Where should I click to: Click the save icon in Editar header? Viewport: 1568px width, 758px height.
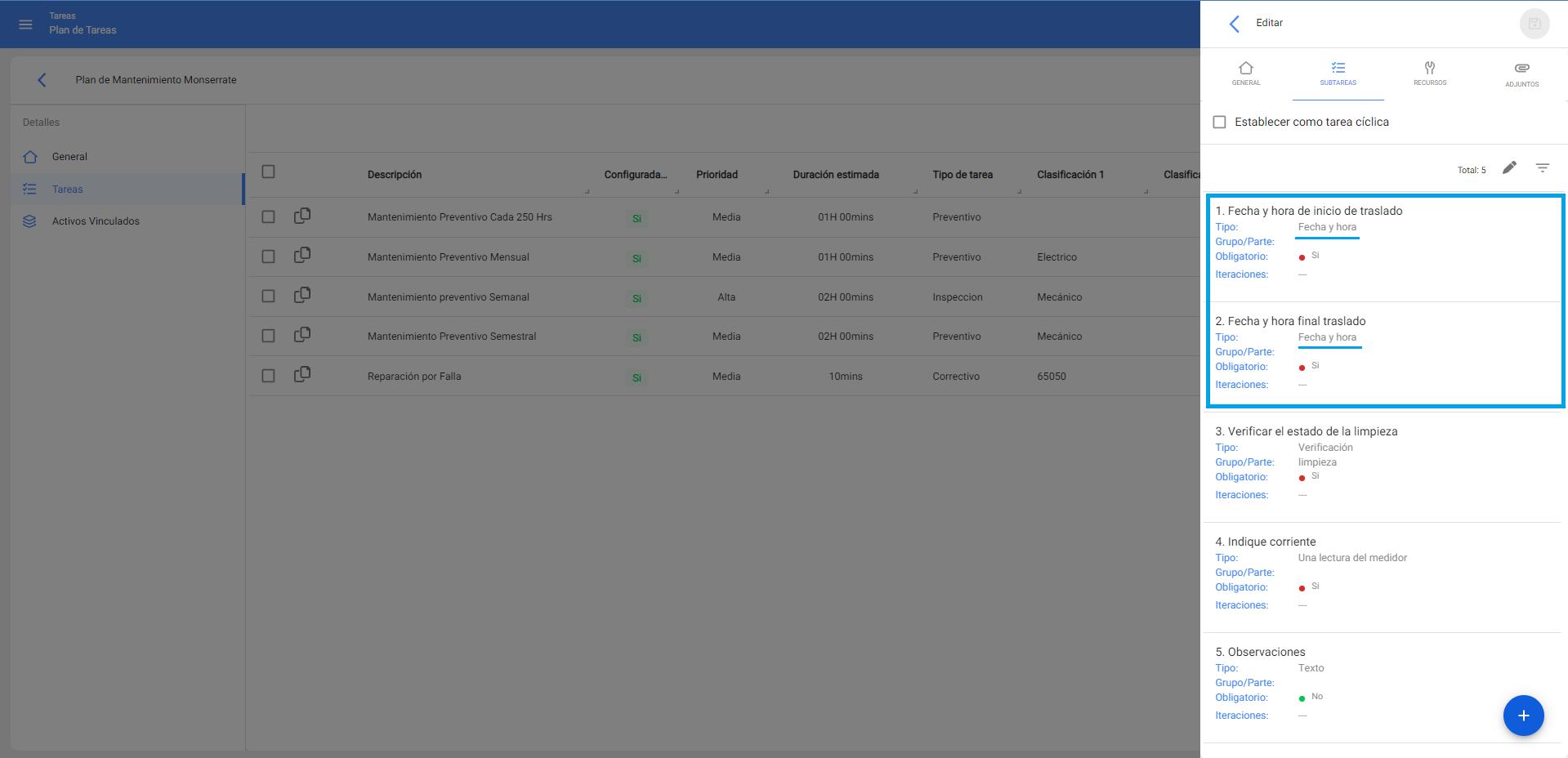click(x=1534, y=24)
